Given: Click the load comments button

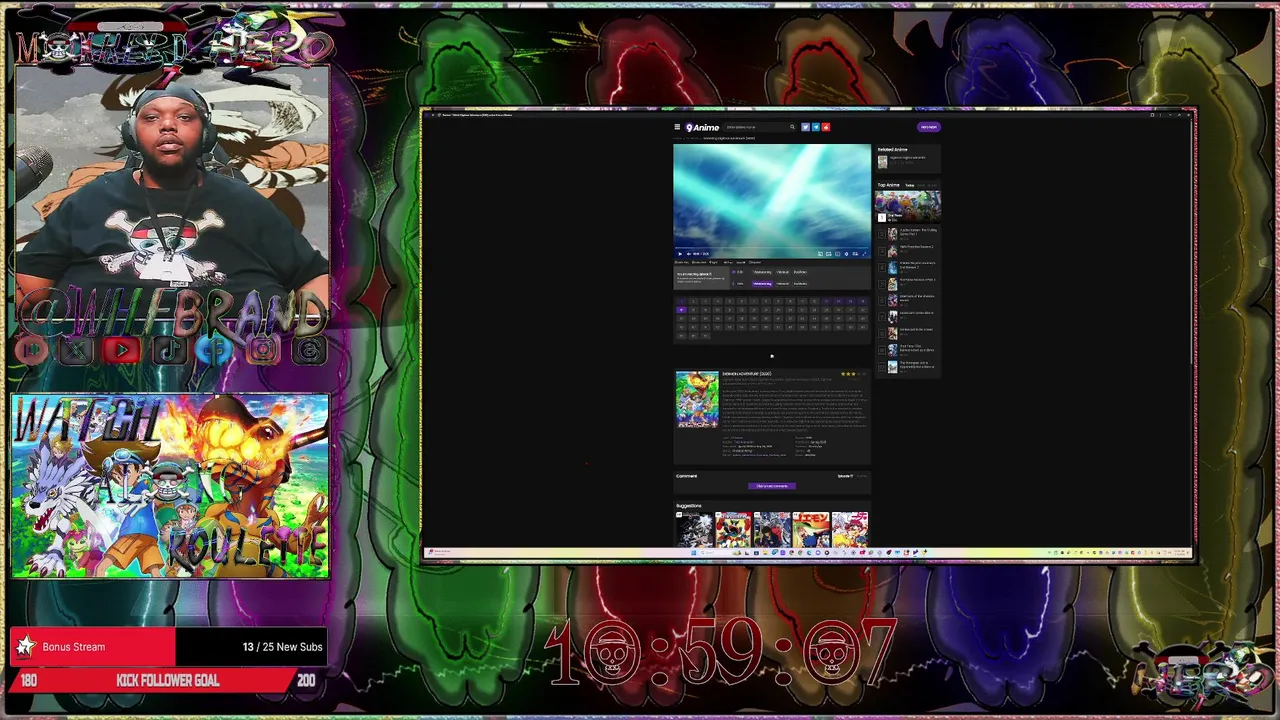Looking at the screenshot, I should coord(772,486).
